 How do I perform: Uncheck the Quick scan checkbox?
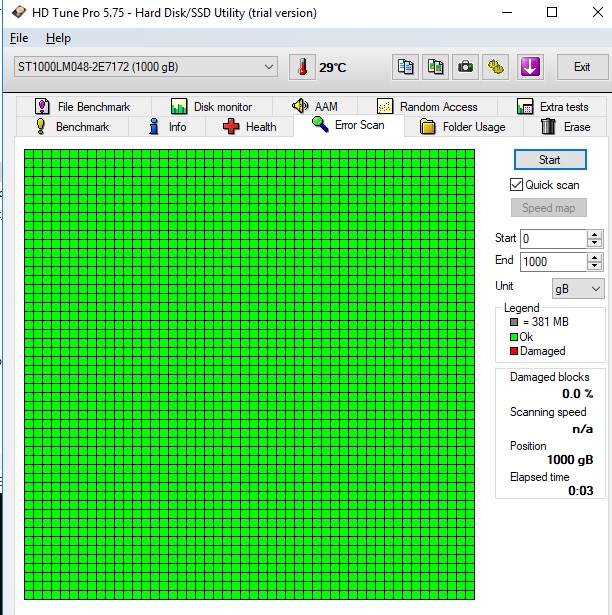tap(517, 185)
